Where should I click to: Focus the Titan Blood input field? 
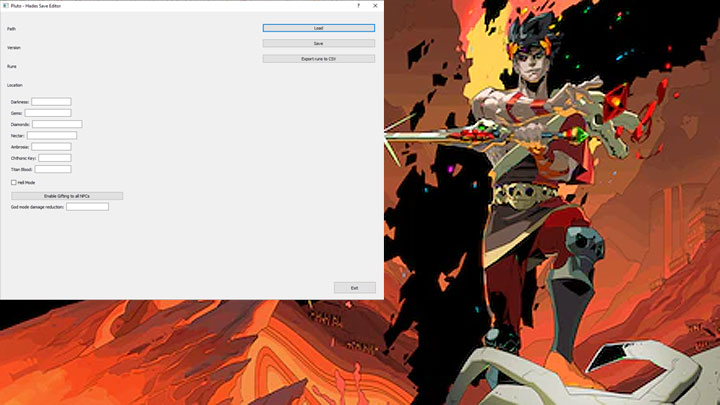(53, 169)
